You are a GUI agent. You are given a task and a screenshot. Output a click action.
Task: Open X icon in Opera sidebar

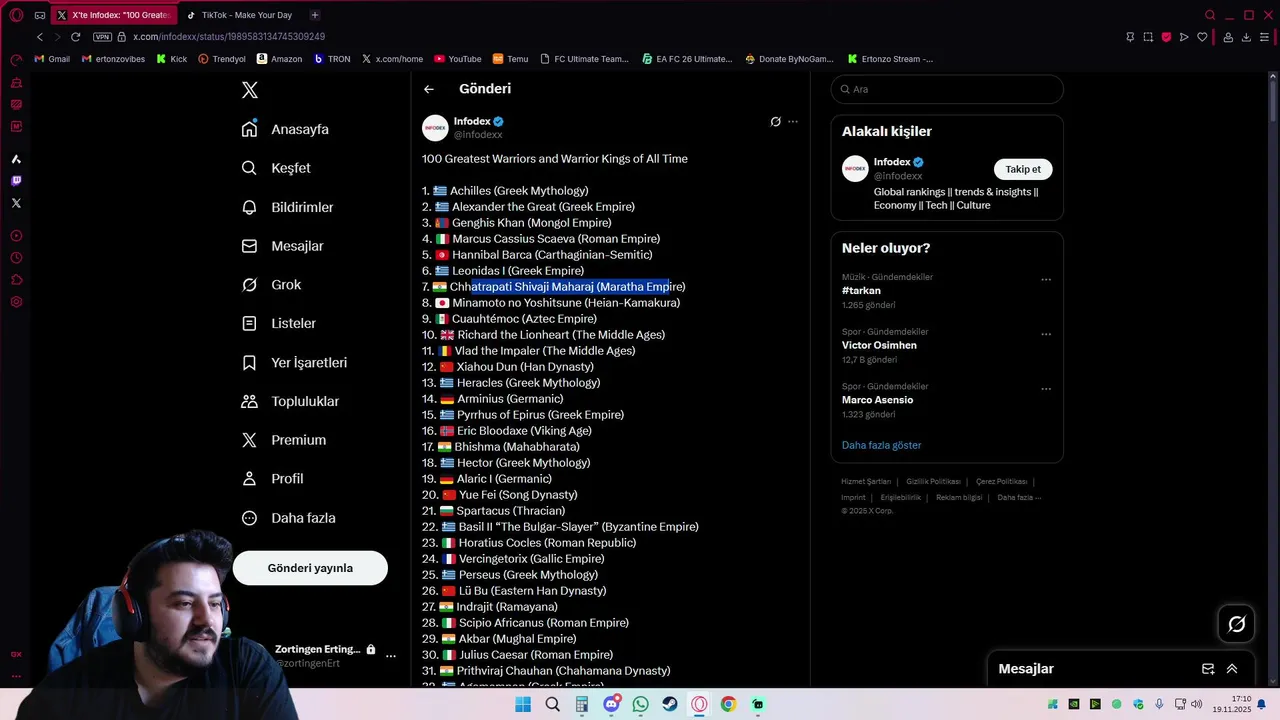(x=16, y=203)
